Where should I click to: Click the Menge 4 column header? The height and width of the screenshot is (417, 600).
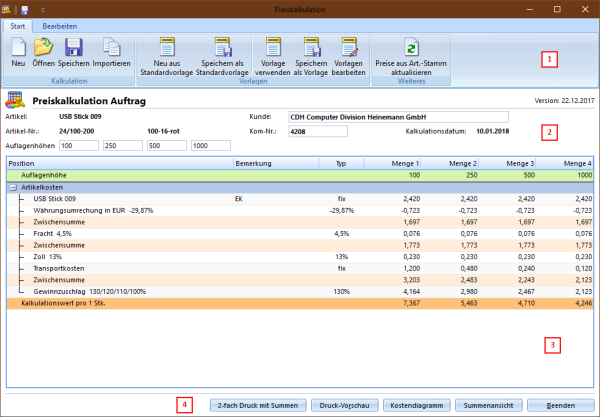(564, 163)
